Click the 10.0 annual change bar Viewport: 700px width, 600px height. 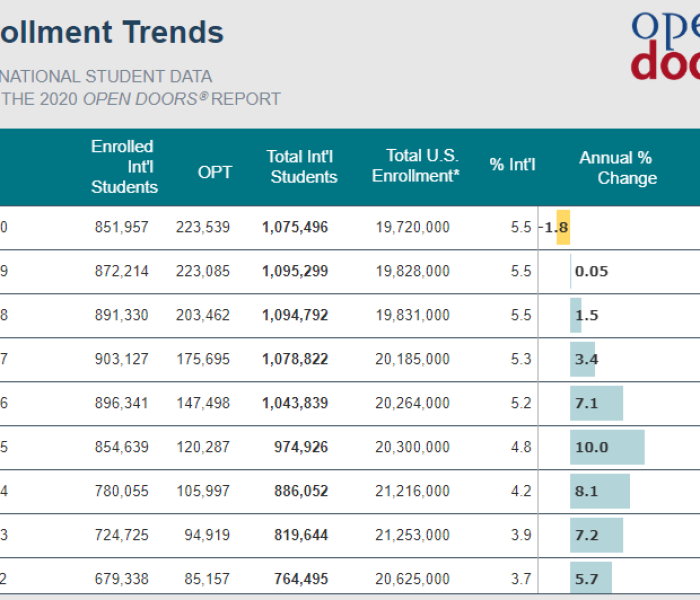[x=607, y=447]
